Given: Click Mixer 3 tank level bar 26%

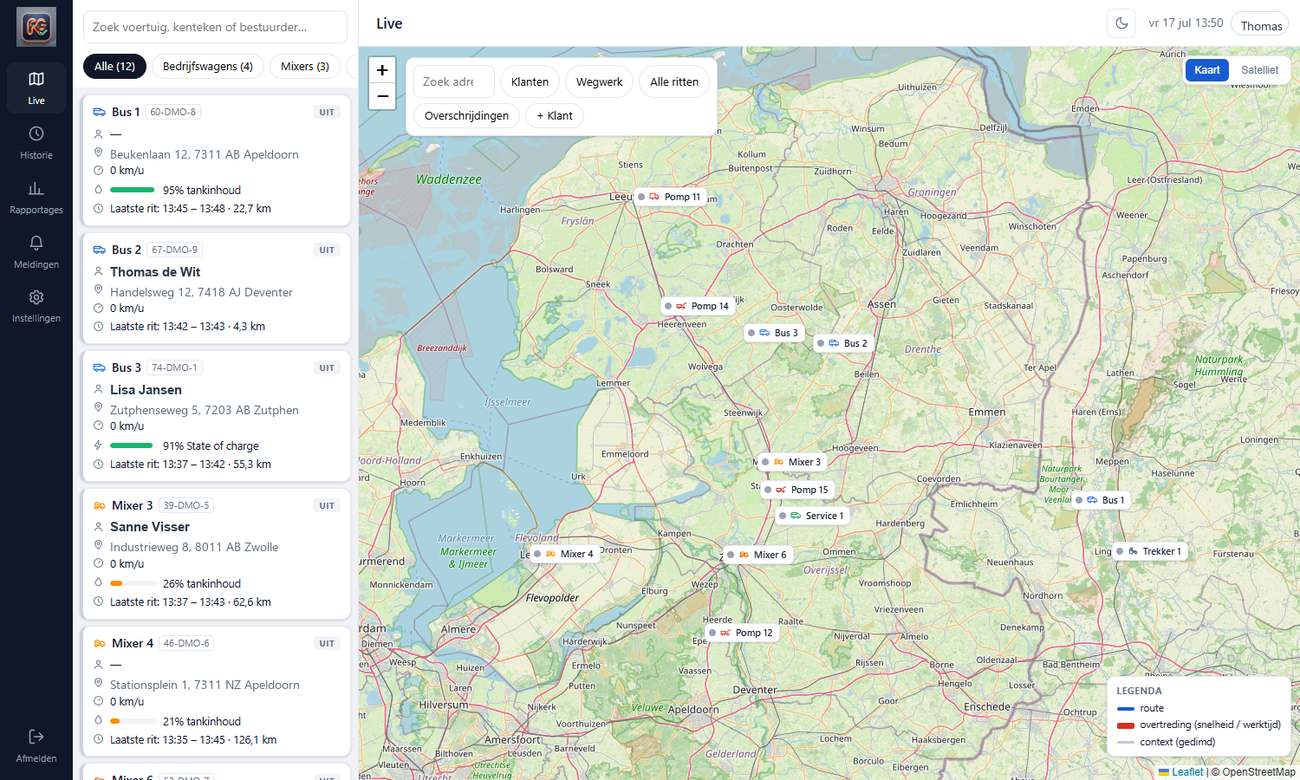Looking at the screenshot, I should point(133,583).
